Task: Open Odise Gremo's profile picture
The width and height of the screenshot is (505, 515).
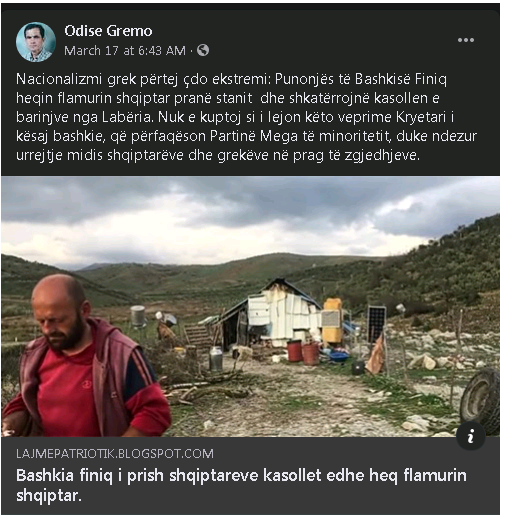Action: pyautogui.click(x=36, y=42)
